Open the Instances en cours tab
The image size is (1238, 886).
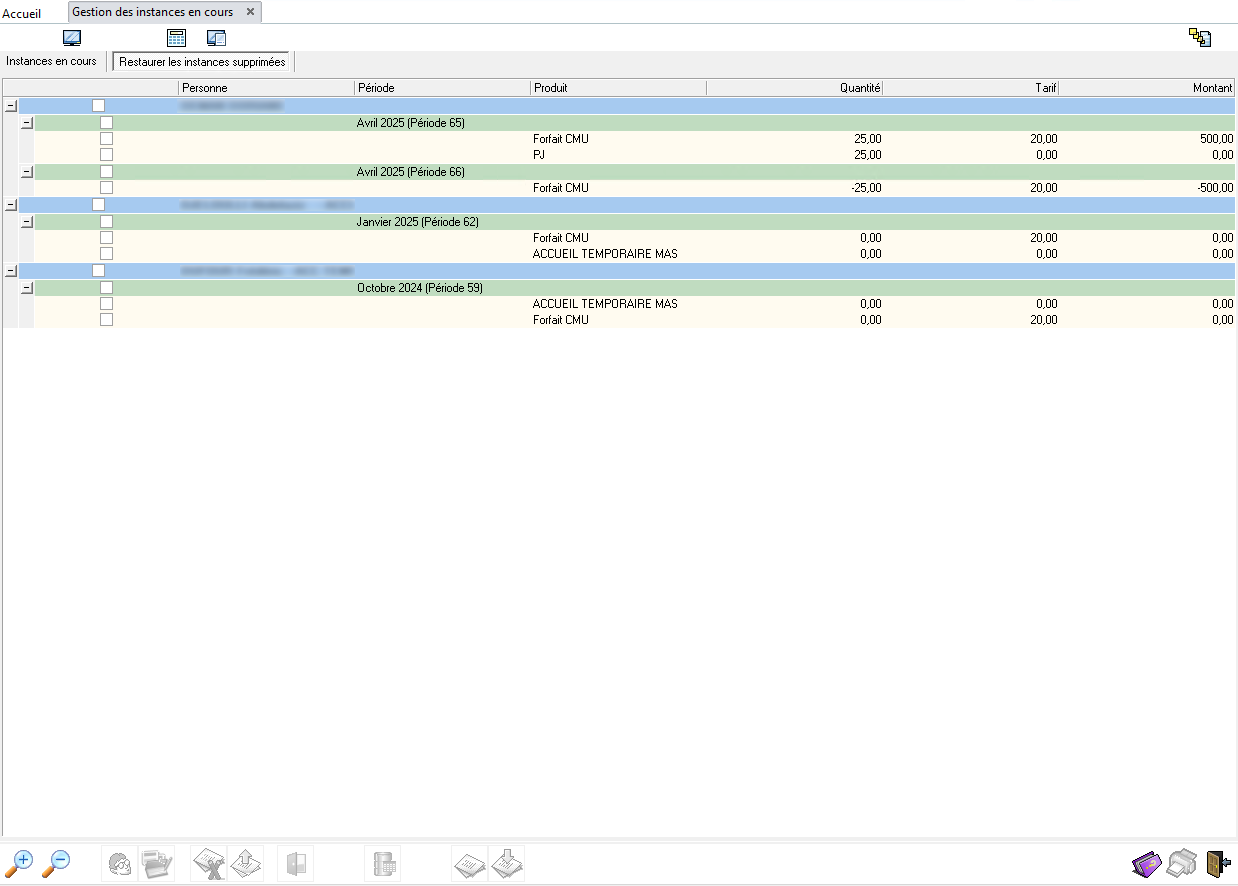coord(51,61)
